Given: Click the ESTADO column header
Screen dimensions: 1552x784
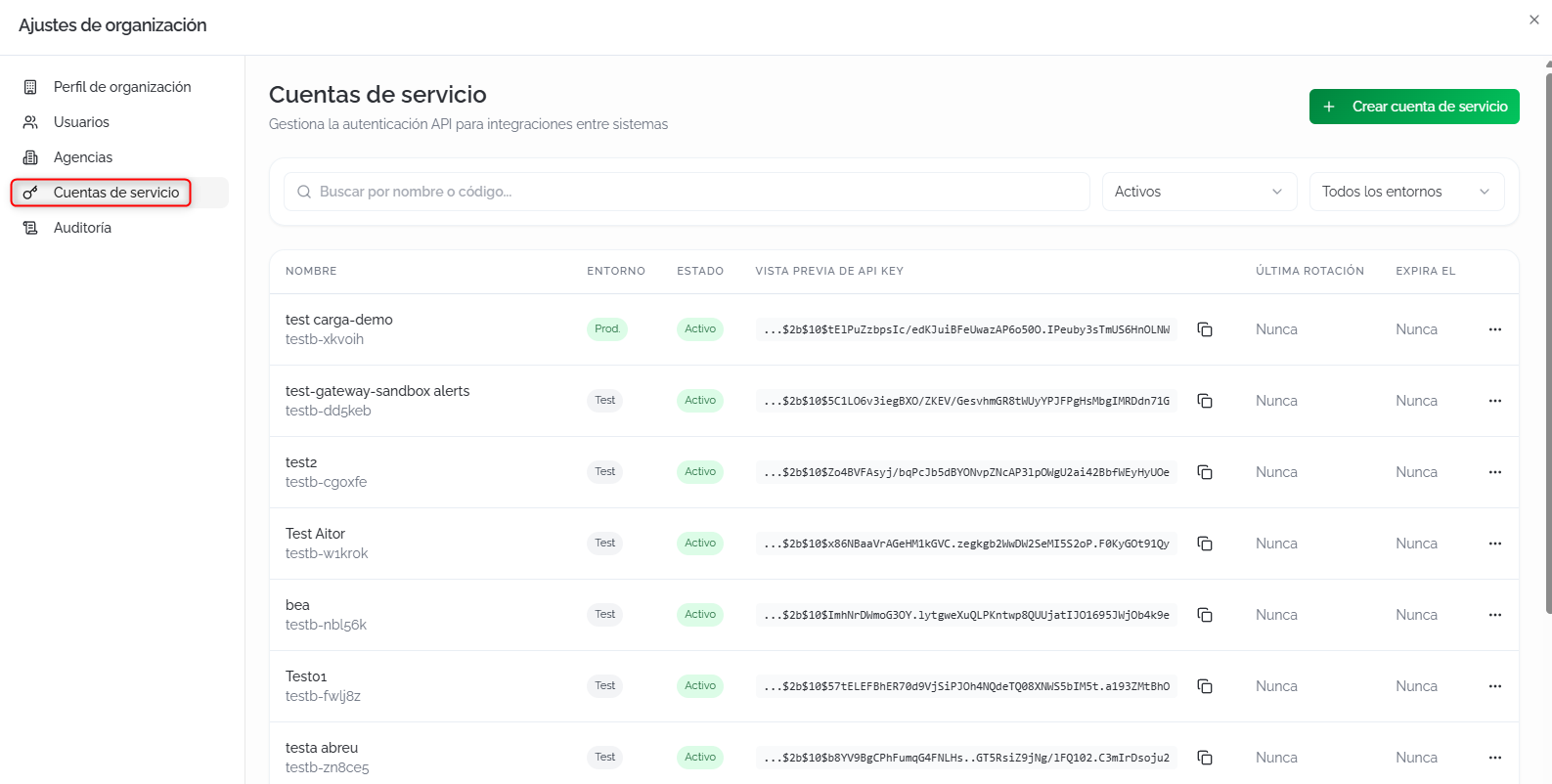Looking at the screenshot, I should point(700,271).
